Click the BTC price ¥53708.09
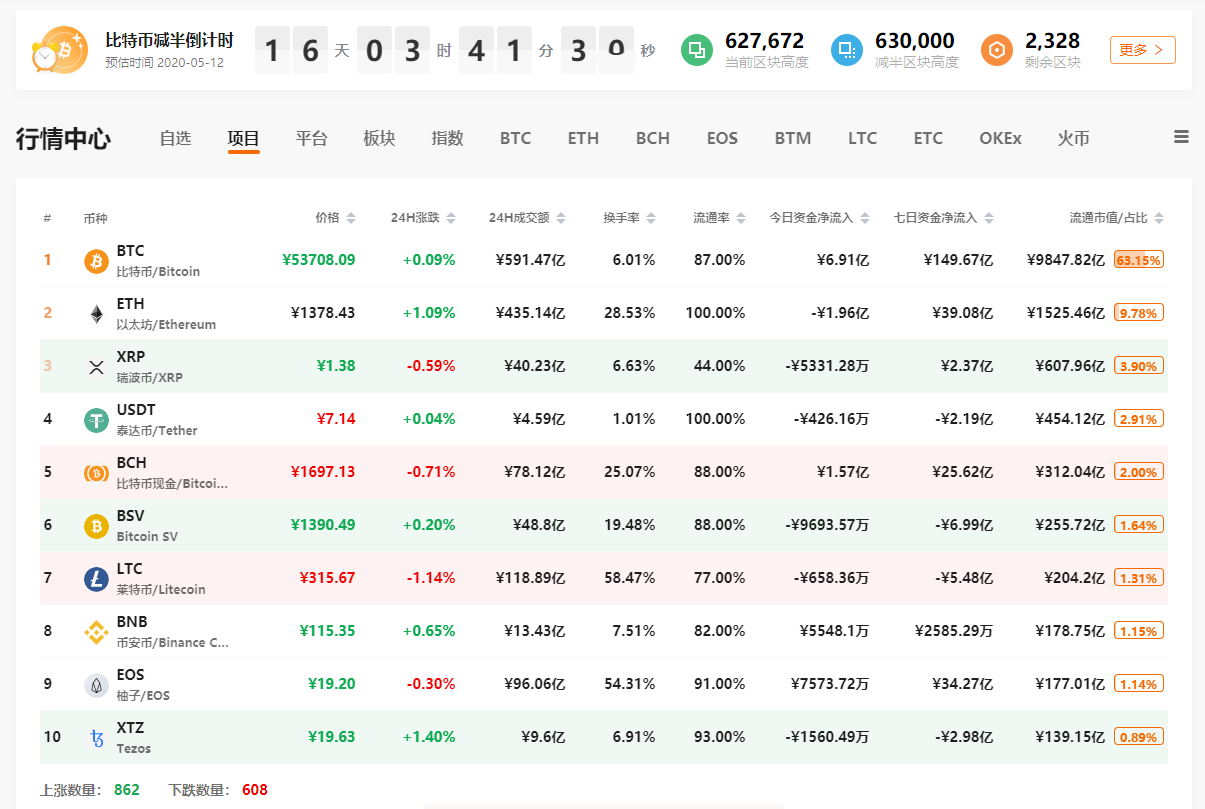Viewport: 1205px width, 809px height. tap(319, 260)
